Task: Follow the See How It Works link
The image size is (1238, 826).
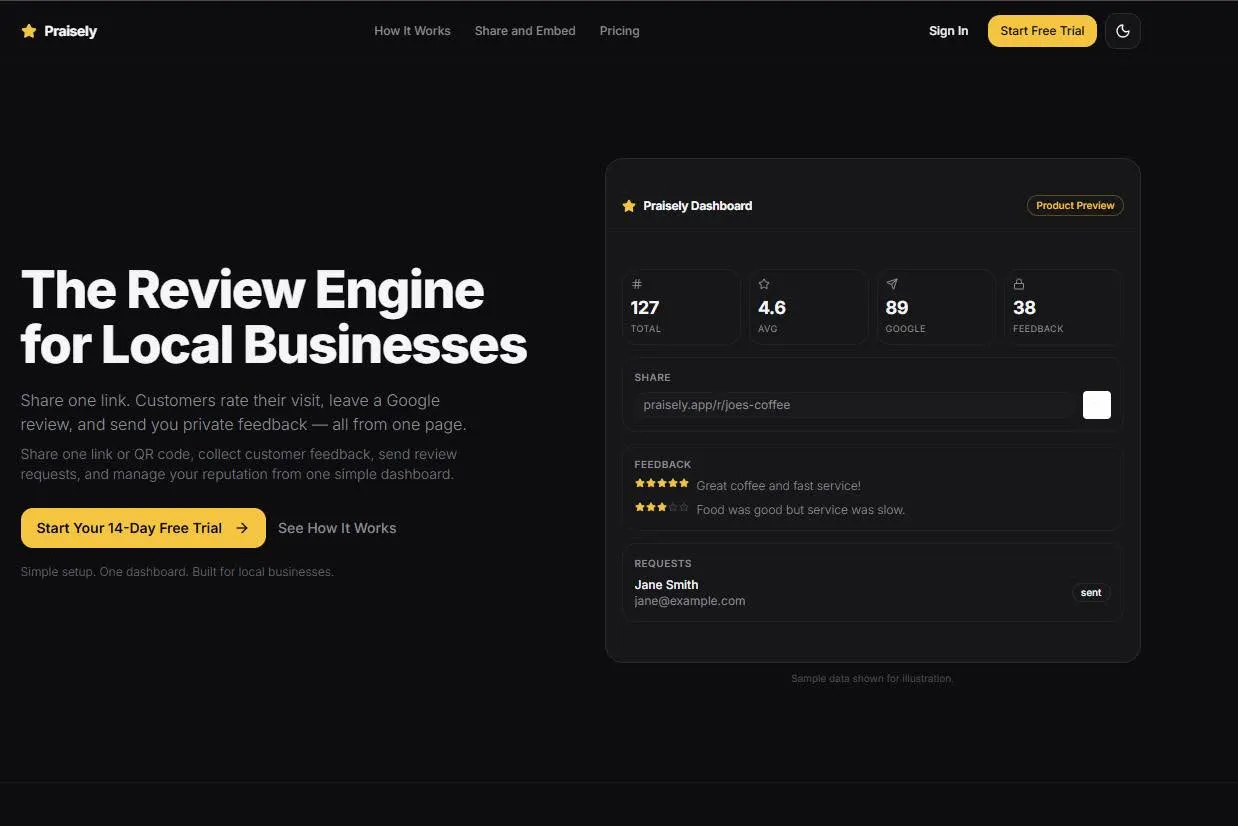Action: 337,528
